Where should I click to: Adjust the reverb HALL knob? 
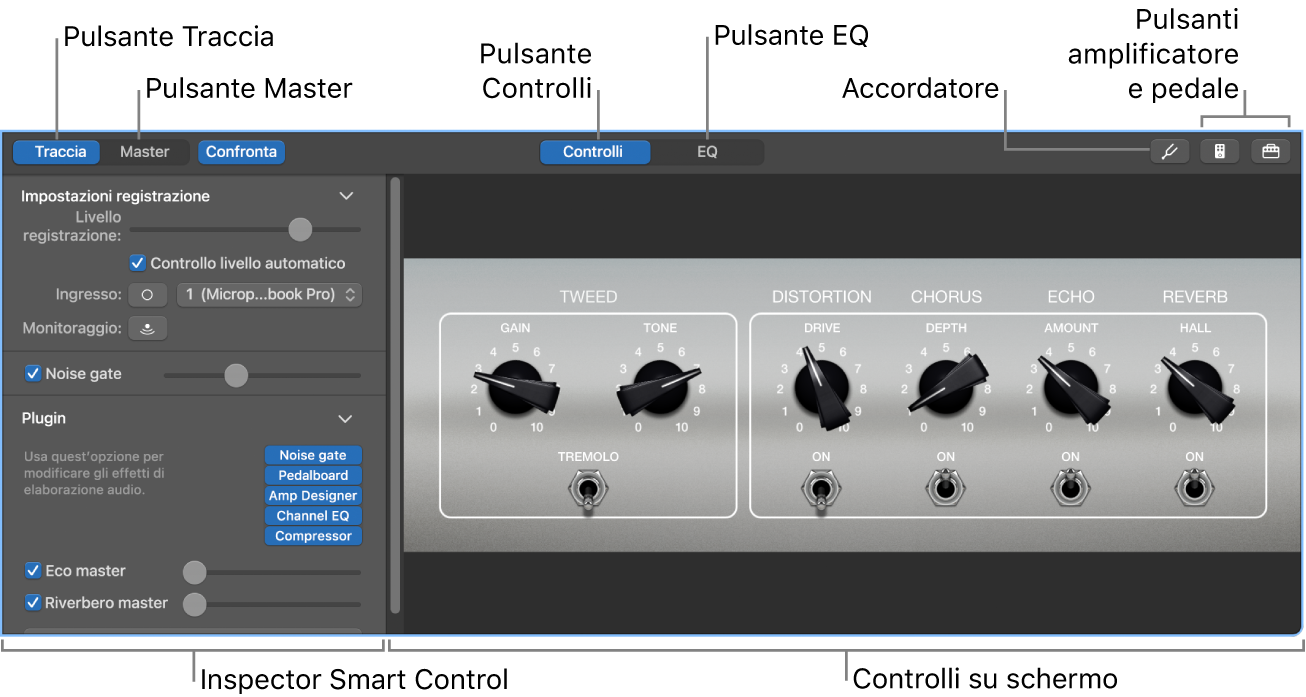[x=1195, y=387]
